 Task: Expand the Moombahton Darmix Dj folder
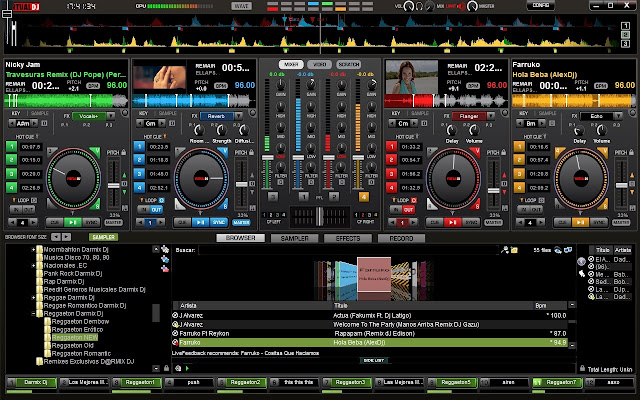click(33, 249)
